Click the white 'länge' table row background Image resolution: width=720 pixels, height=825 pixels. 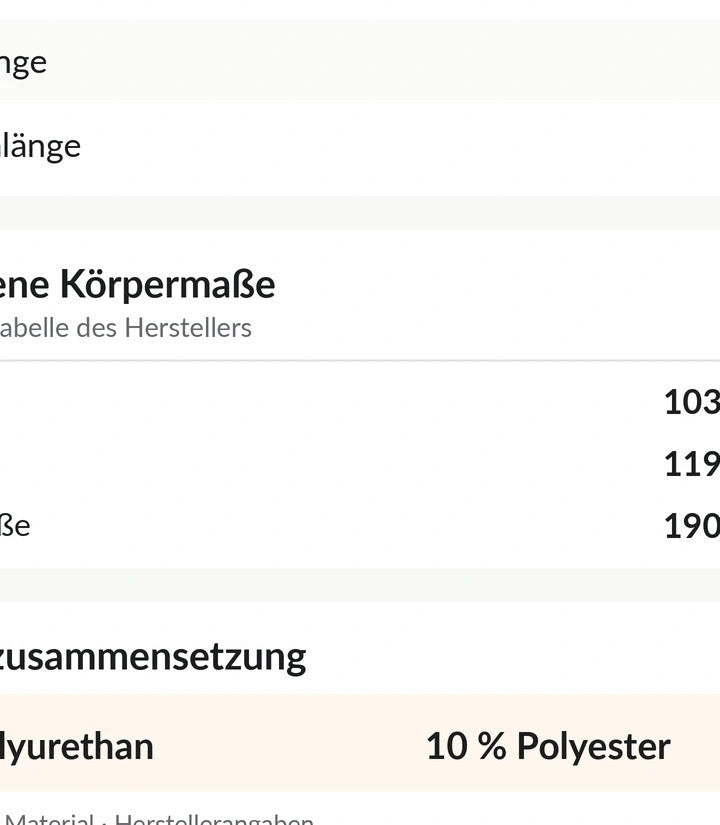(360, 147)
